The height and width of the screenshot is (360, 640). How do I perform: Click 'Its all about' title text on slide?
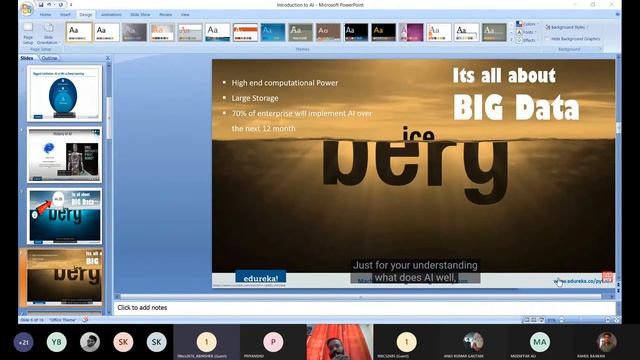[504, 76]
